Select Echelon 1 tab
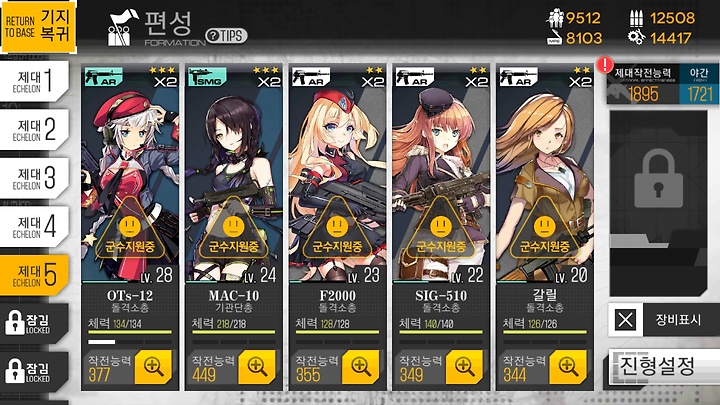 point(35,81)
